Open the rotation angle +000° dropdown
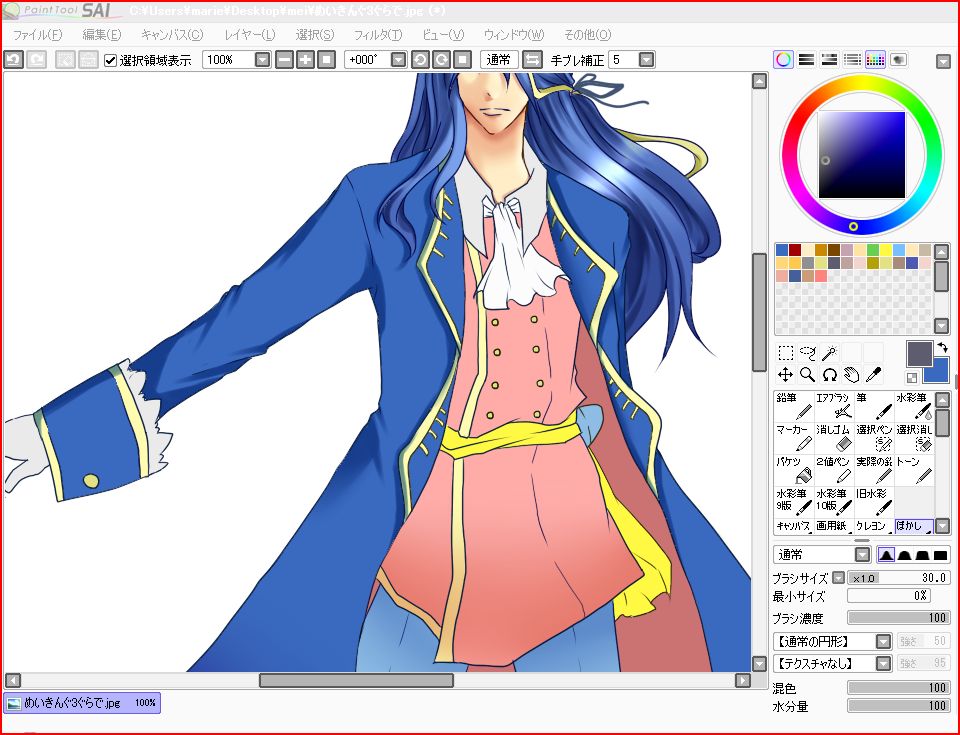This screenshot has width=960, height=735. (x=399, y=59)
